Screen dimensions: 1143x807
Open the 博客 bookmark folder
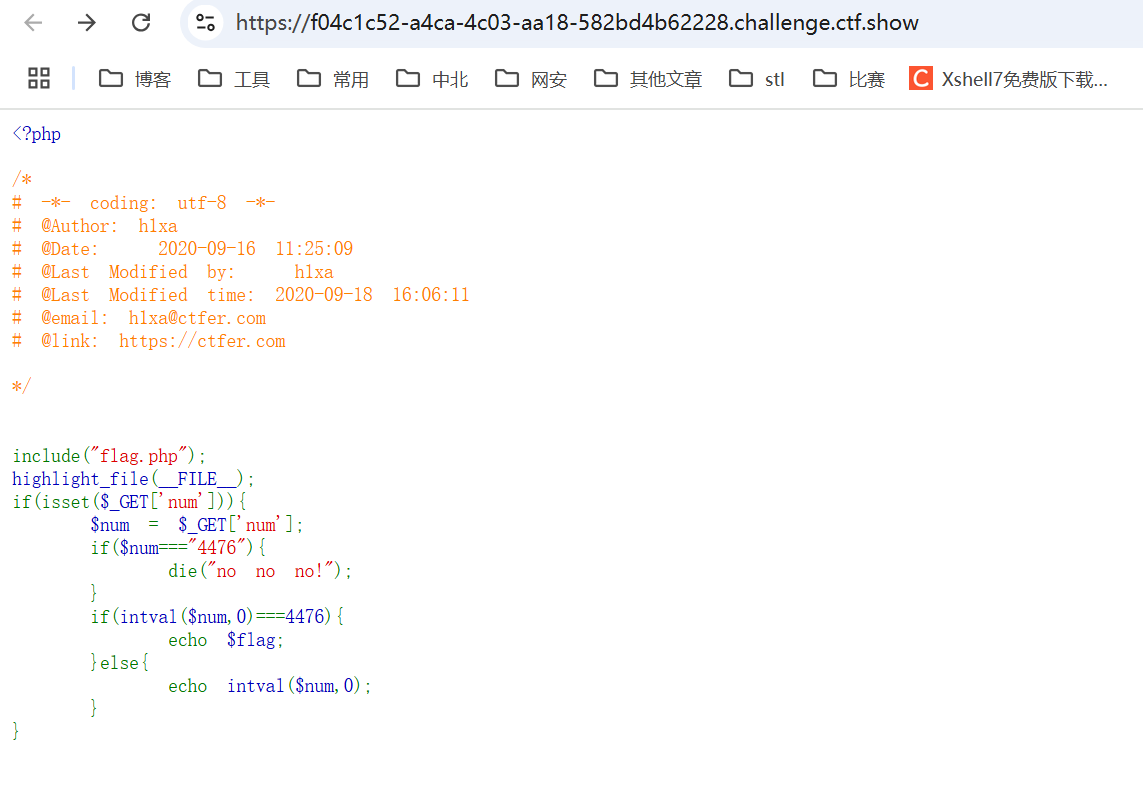point(135,79)
